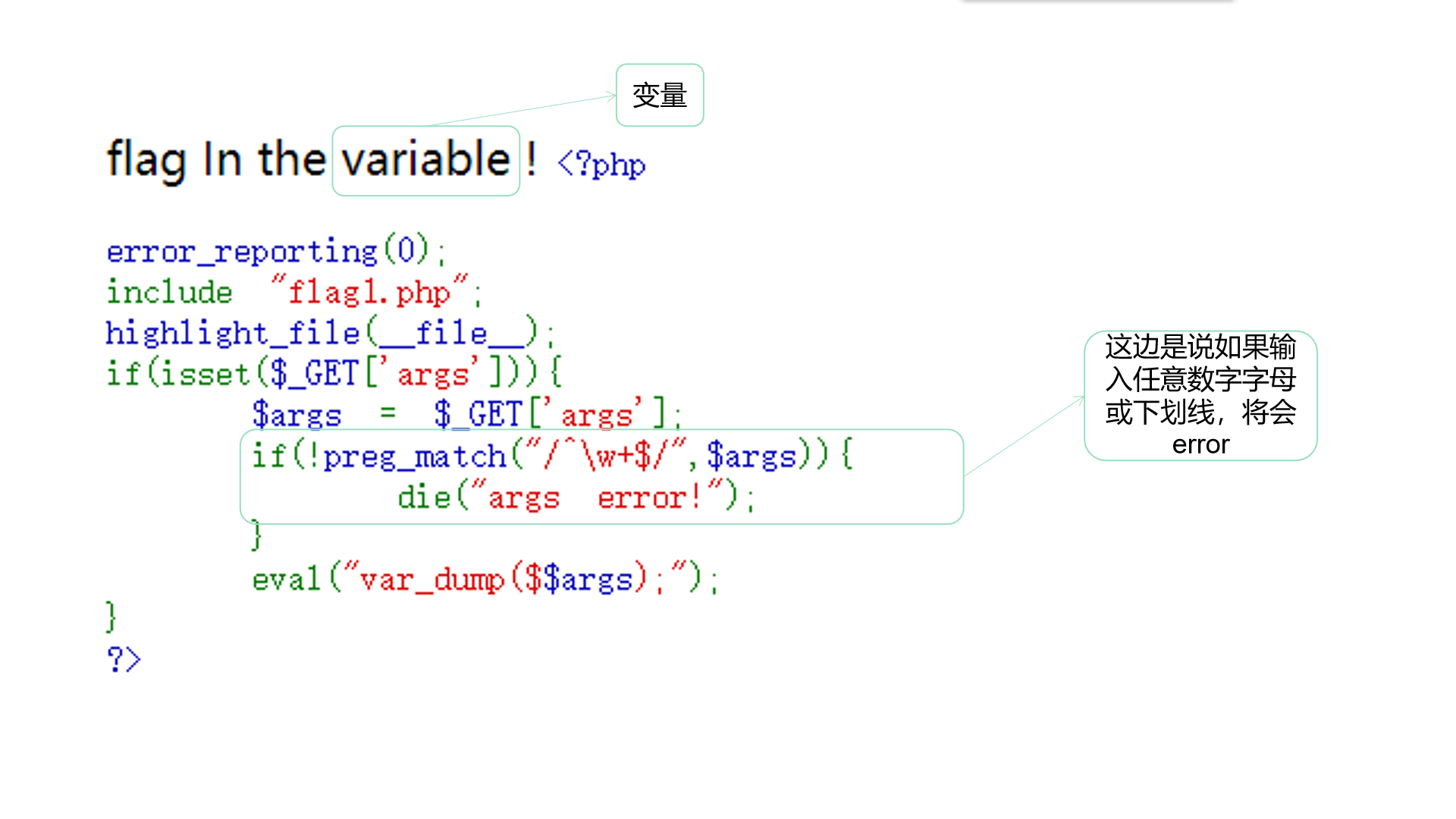Click the die("args error!") statement
Screen dimensions: 1456x819
coord(575,498)
